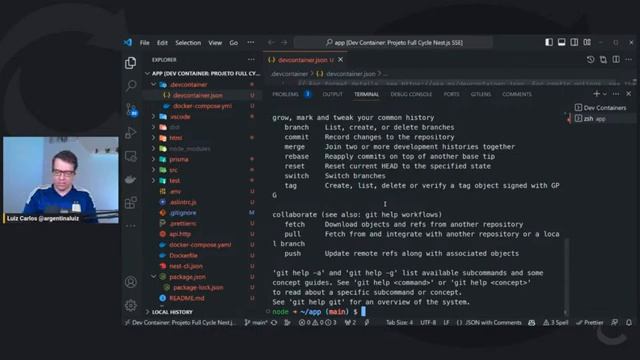
Task: Open README.md file
Action: [186, 298]
